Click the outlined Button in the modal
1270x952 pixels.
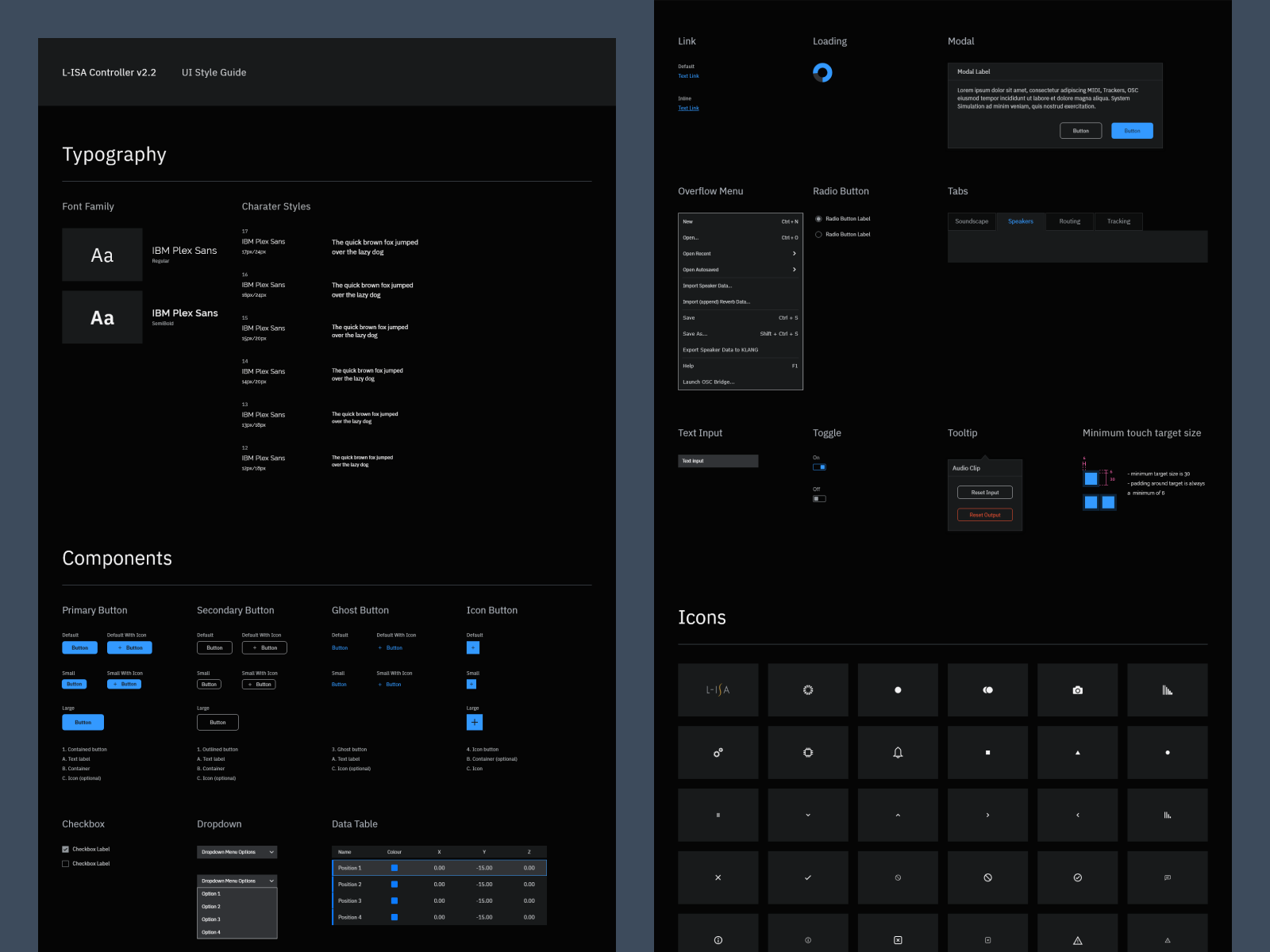point(1080,131)
